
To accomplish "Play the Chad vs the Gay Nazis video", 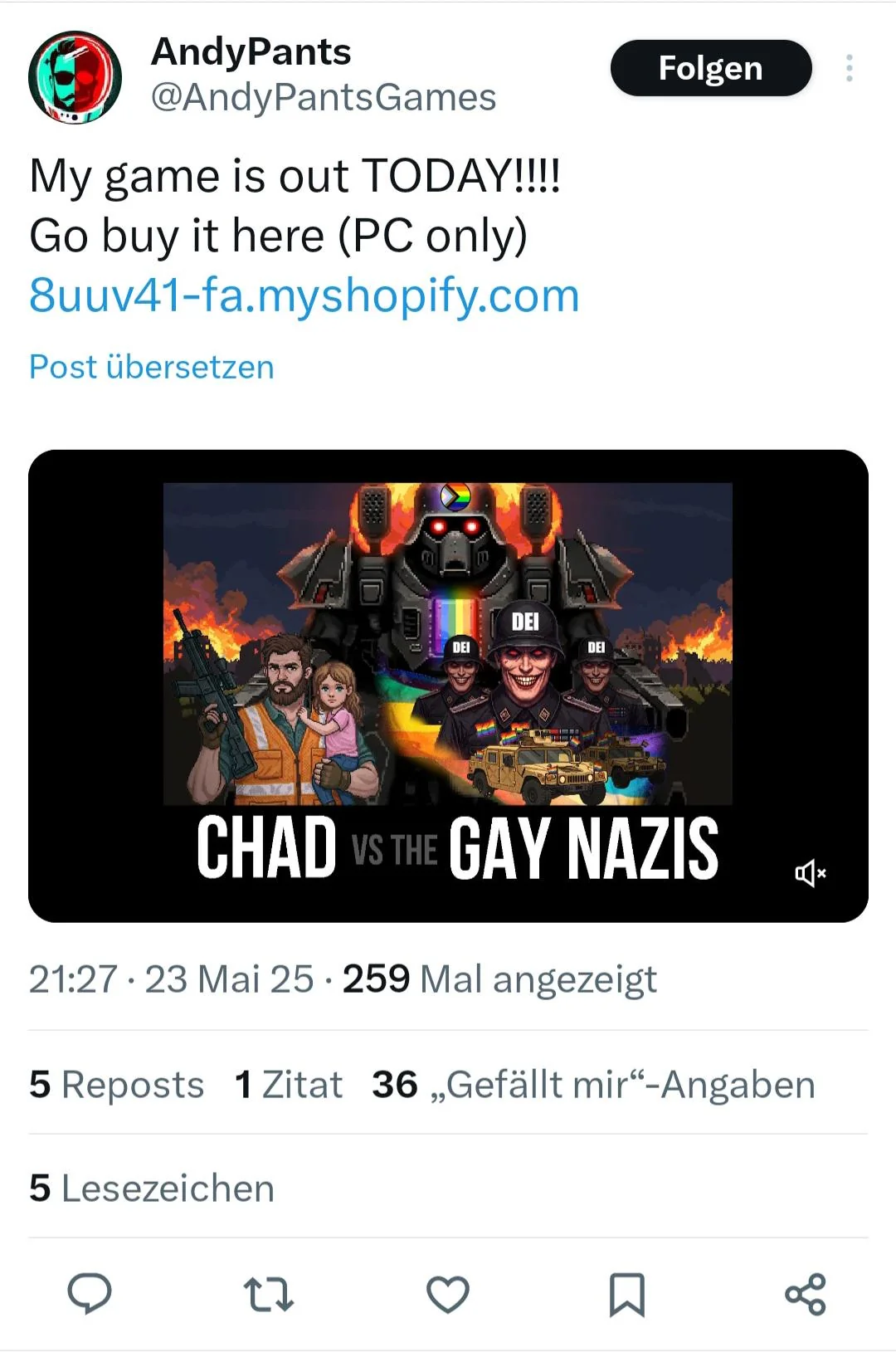I will click(448, 686).
